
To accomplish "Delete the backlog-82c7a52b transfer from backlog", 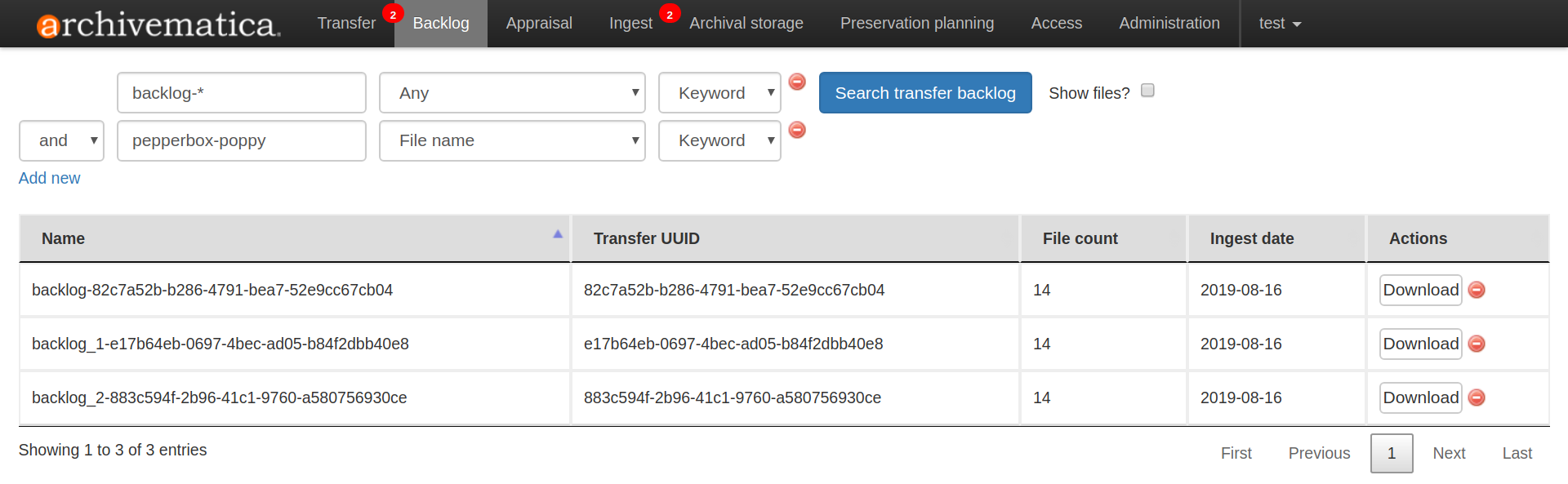I will pos(1477,291).
